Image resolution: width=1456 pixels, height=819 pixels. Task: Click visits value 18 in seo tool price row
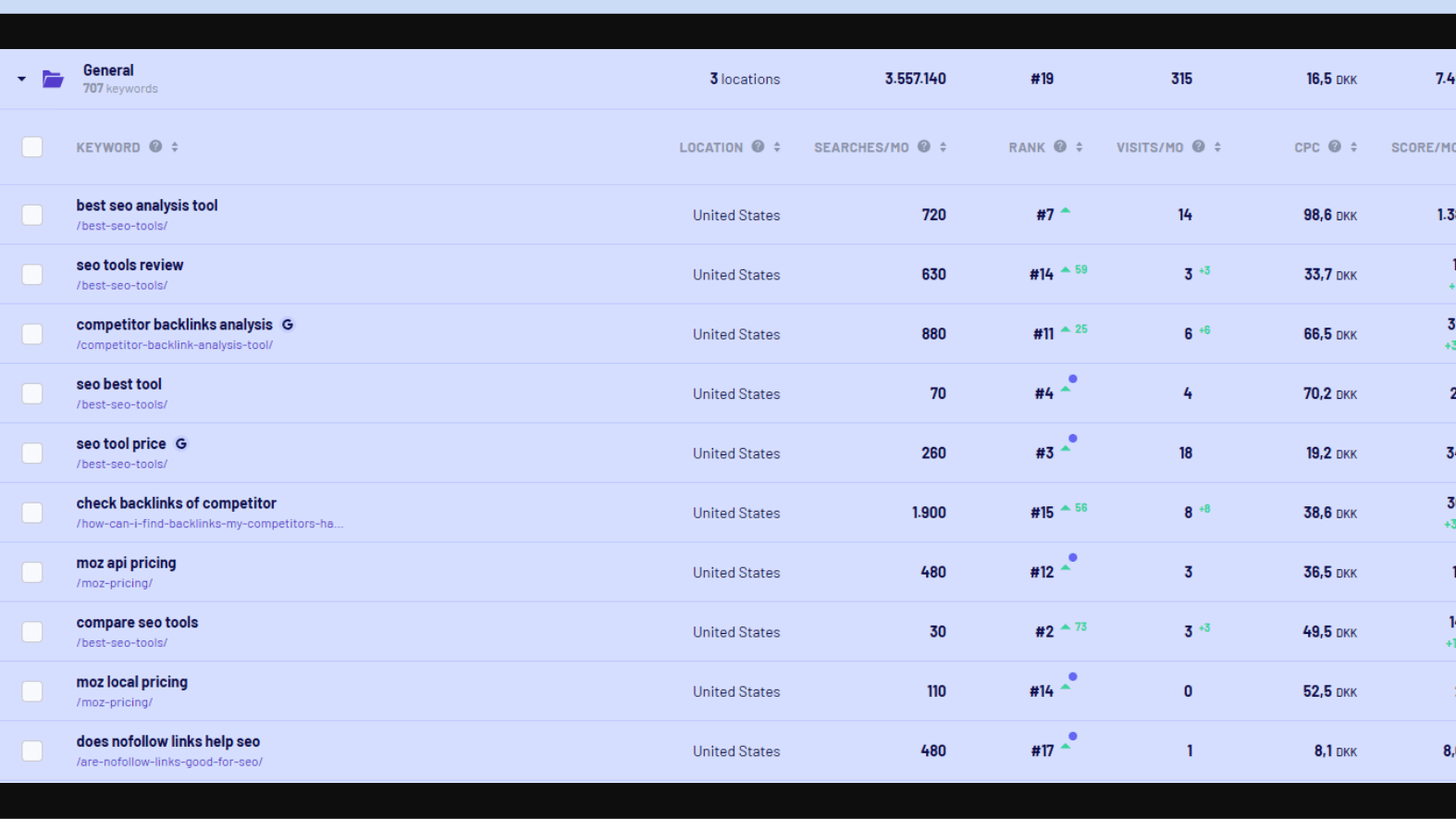1186,453
